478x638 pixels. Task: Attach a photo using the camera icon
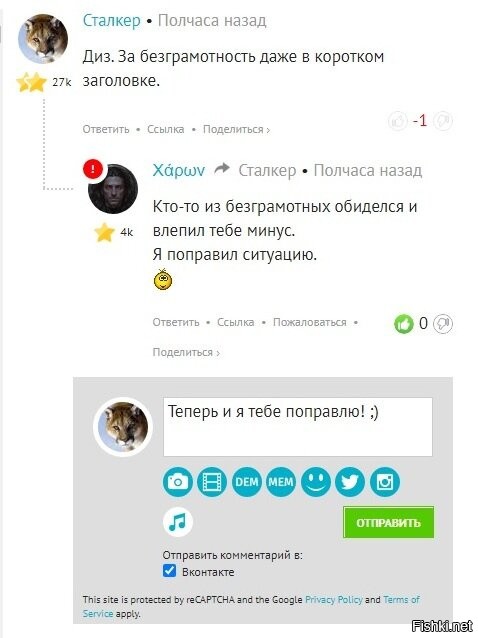pos(178,482)
